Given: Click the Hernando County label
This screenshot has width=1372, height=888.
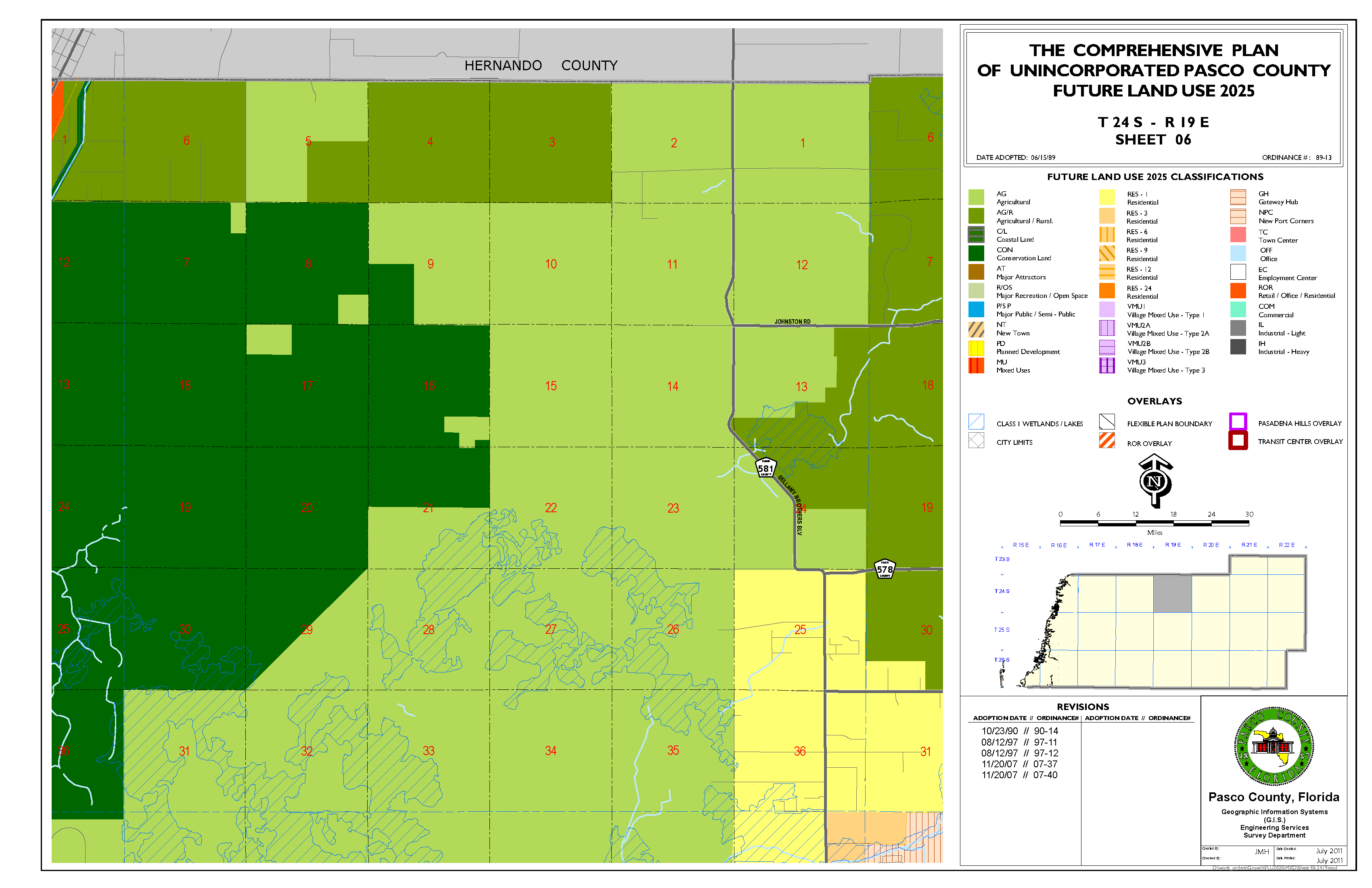Looking at the screenshot, I should [540, 66].
